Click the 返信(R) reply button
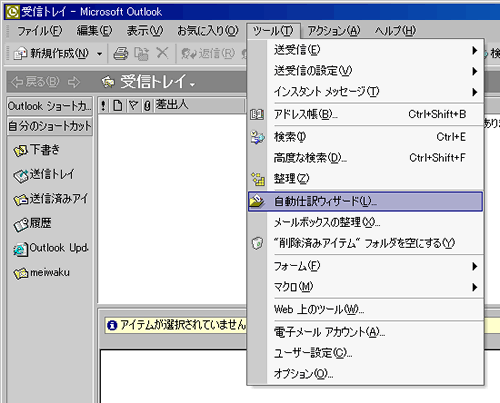 (x=208, y=53)
